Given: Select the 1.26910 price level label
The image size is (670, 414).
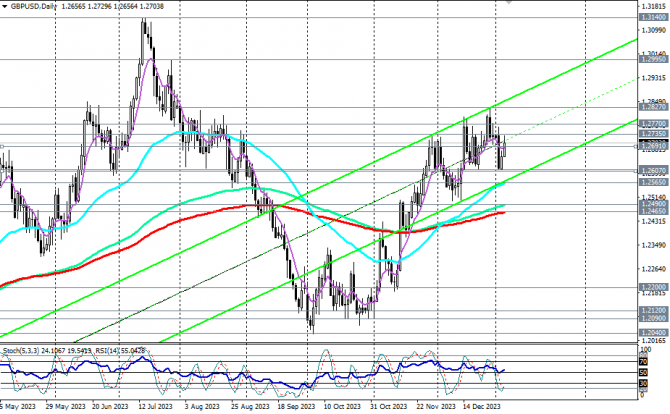Looking at the screenshot, I should (653, 146).
